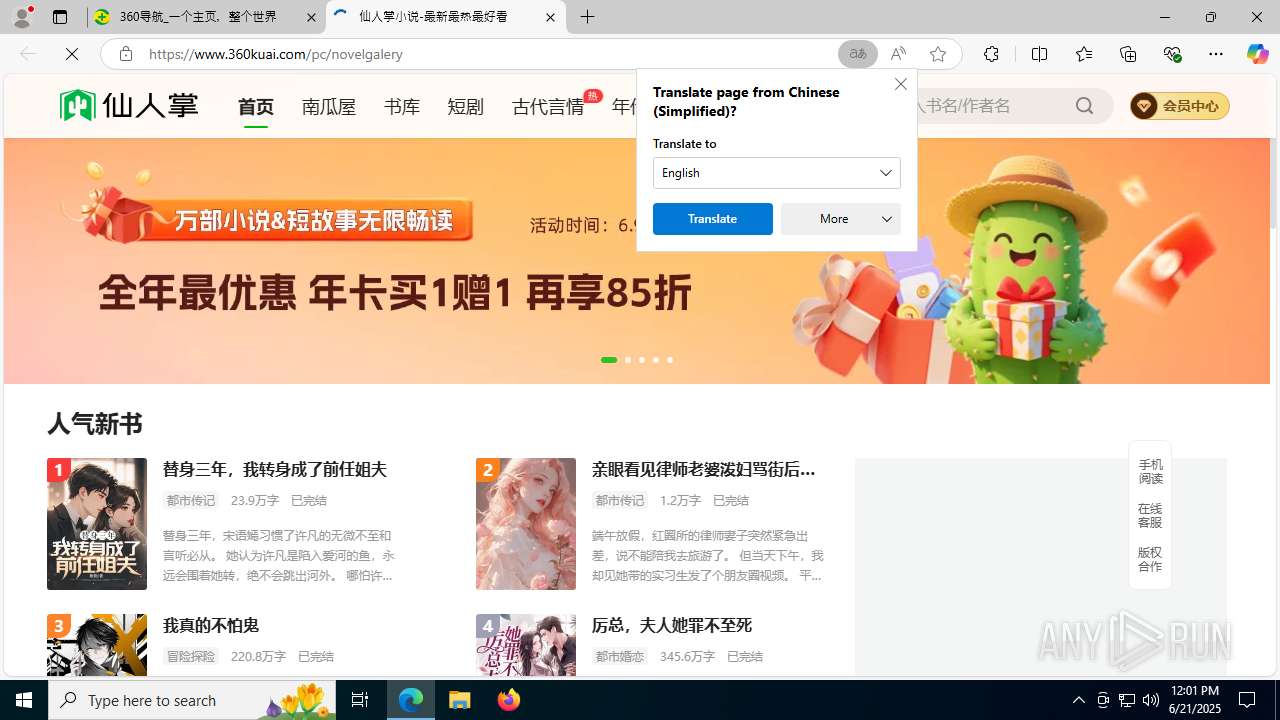Click the 冒险探险 tag

(x=191, y=656)
